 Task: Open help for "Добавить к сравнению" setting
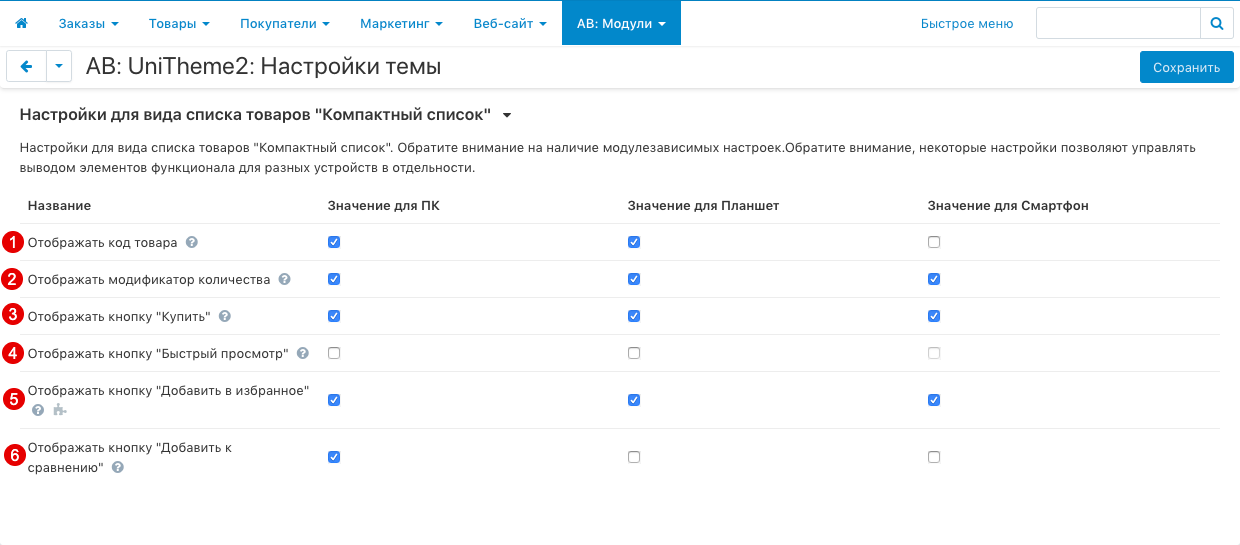[x=118, y=467]
